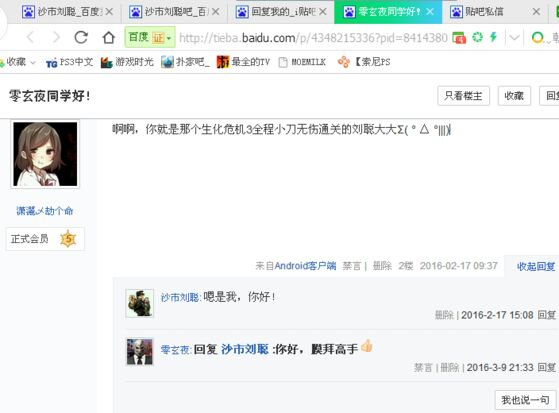The width and height of the screenshot is (559, 413).
Task: Click the anime girl avatar thumbnail
Action: [x=45, y=154]
